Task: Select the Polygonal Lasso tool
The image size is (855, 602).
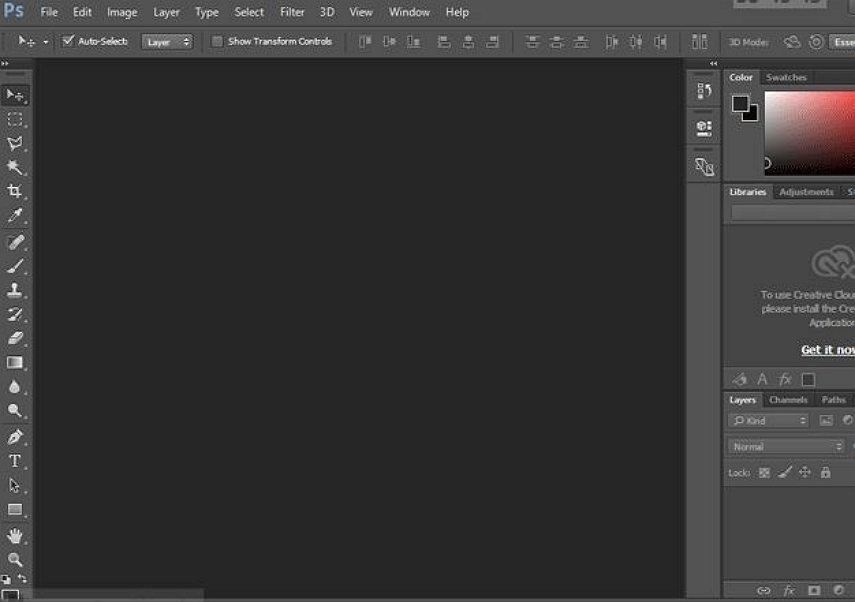Action: (x=15, y=143)
